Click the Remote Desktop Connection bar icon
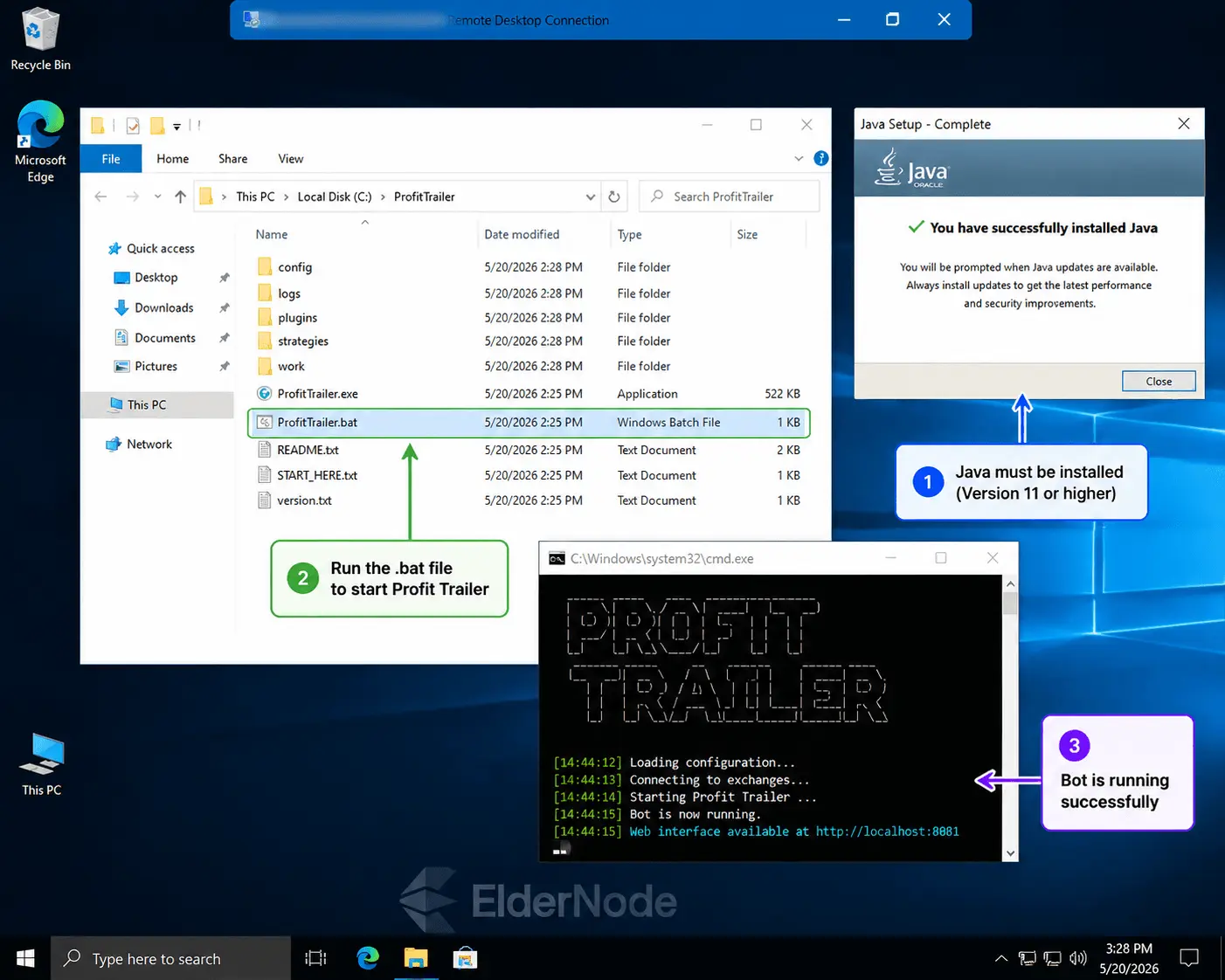Image resolution: width=1225 pixels, height=980 pixels. point(252,19)
